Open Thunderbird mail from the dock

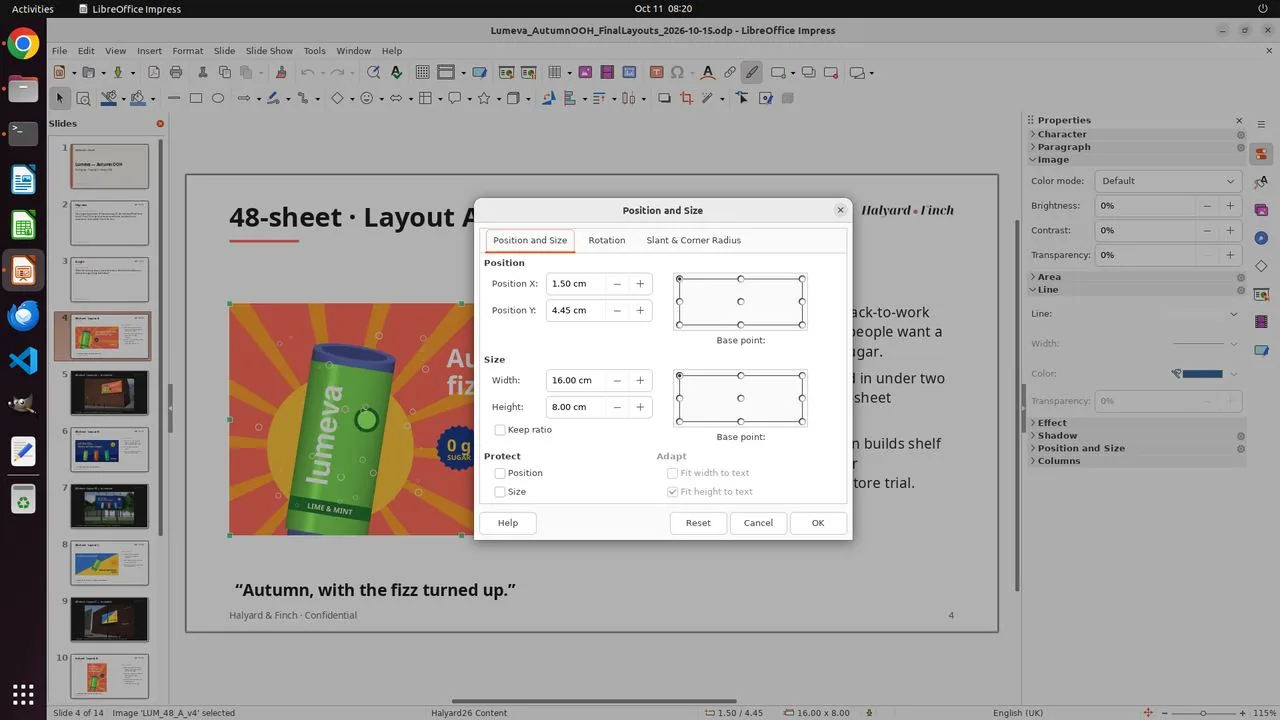pyautogui.click(x=23, y=315)
